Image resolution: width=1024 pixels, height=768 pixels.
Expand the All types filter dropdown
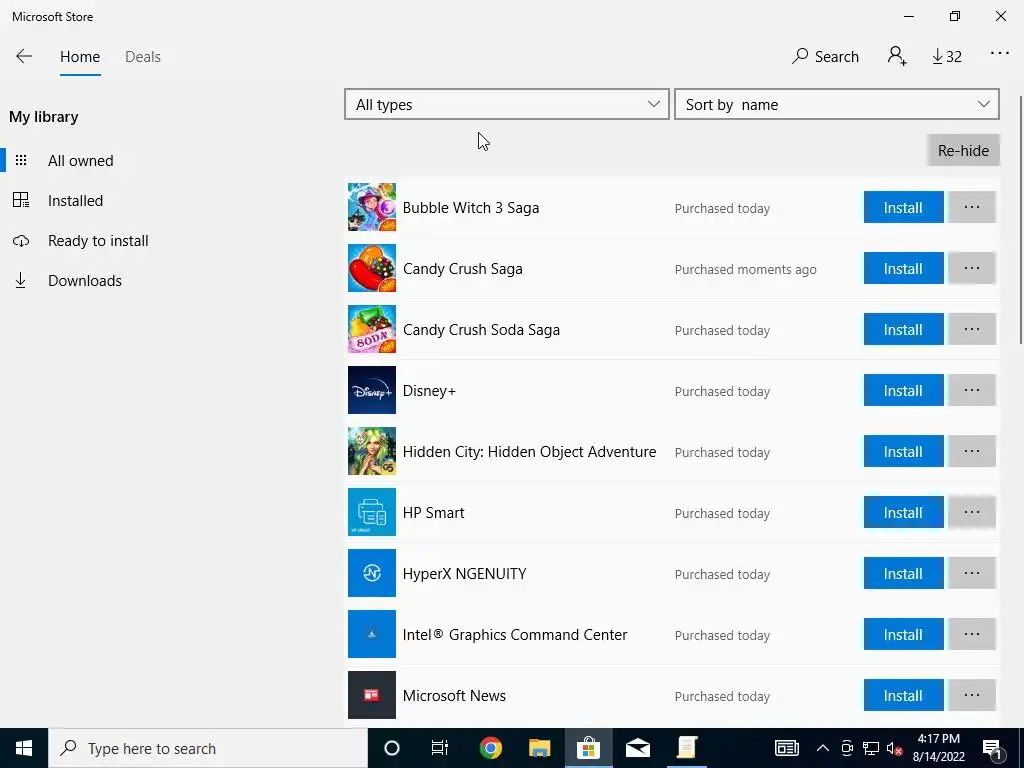click(507, 104)
